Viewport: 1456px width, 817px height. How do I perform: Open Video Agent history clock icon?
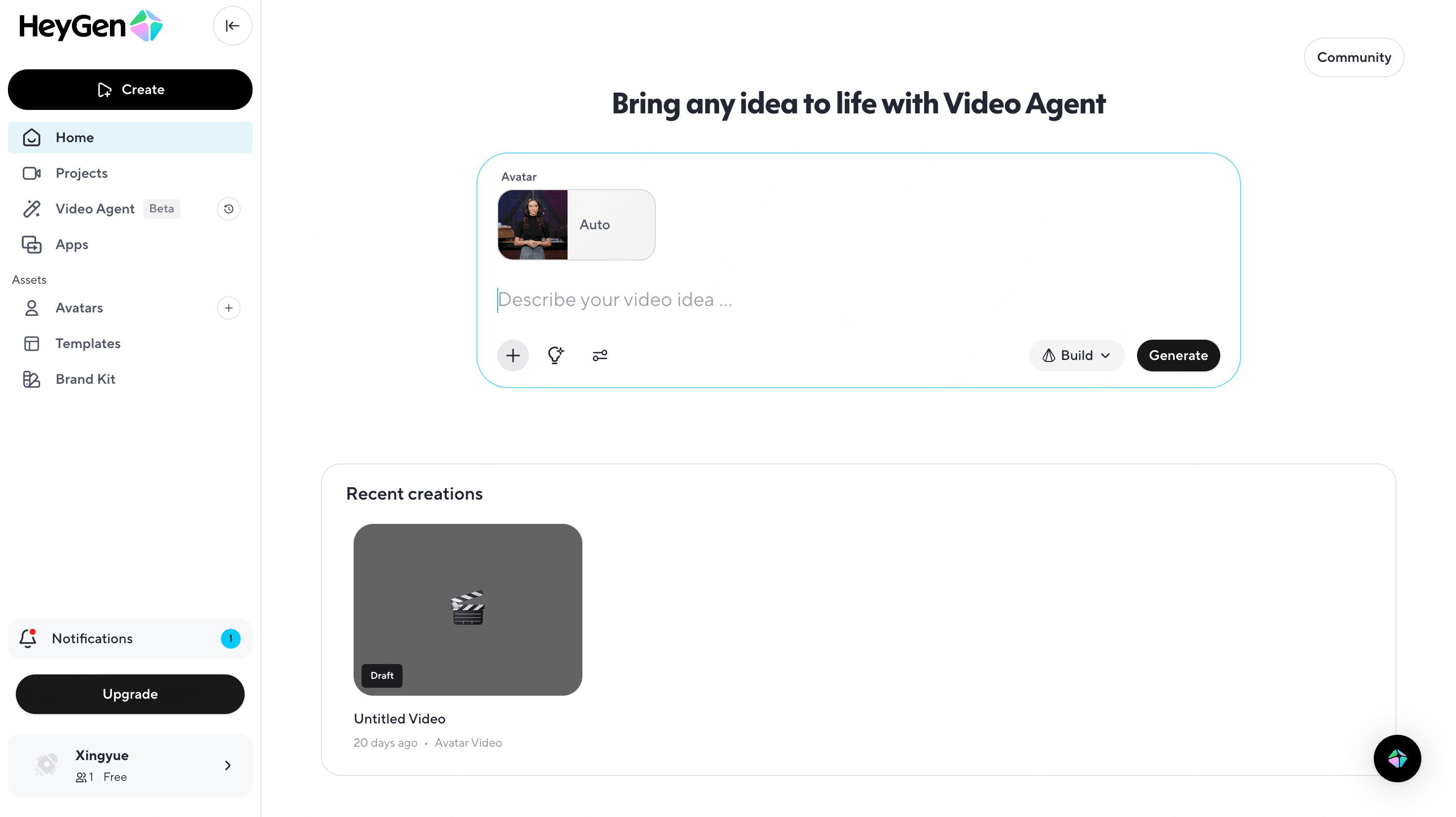click(228, 209)
